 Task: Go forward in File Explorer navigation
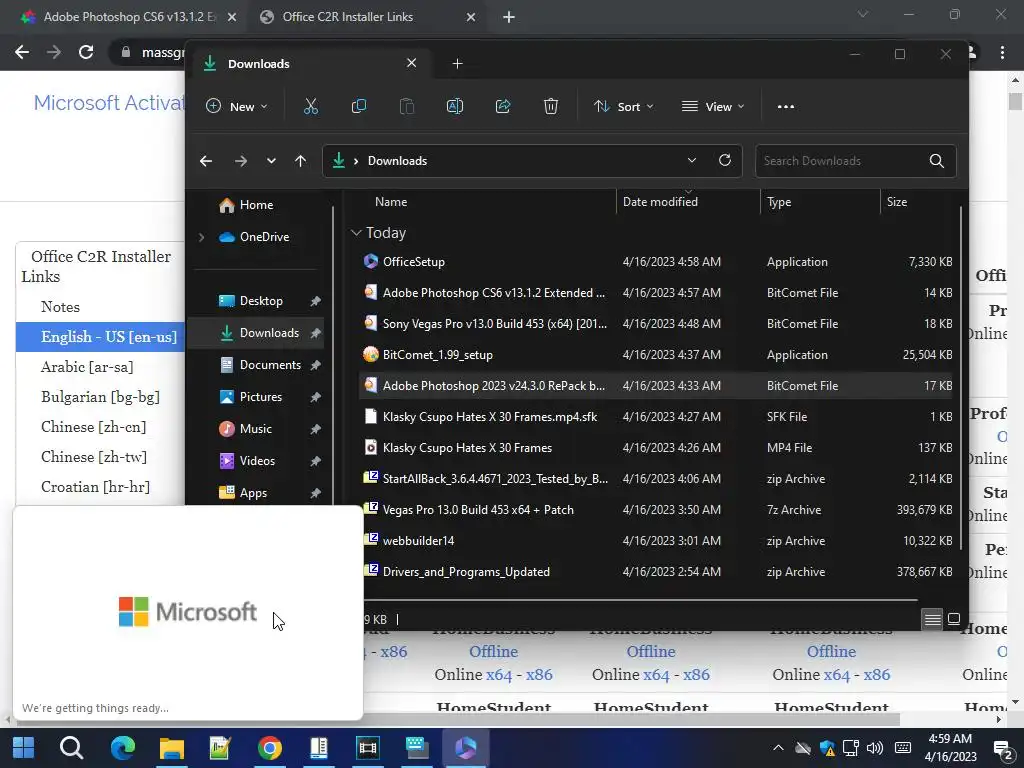[x=240, y=161]
